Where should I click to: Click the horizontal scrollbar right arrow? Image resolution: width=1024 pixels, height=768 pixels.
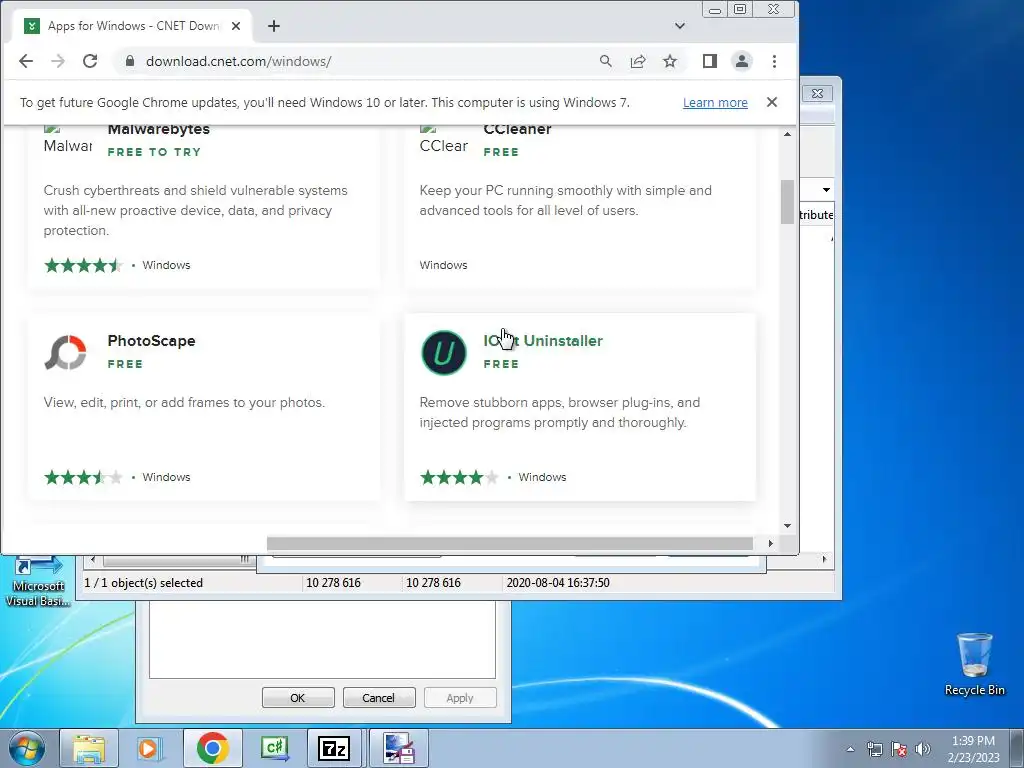click(771, 543)
